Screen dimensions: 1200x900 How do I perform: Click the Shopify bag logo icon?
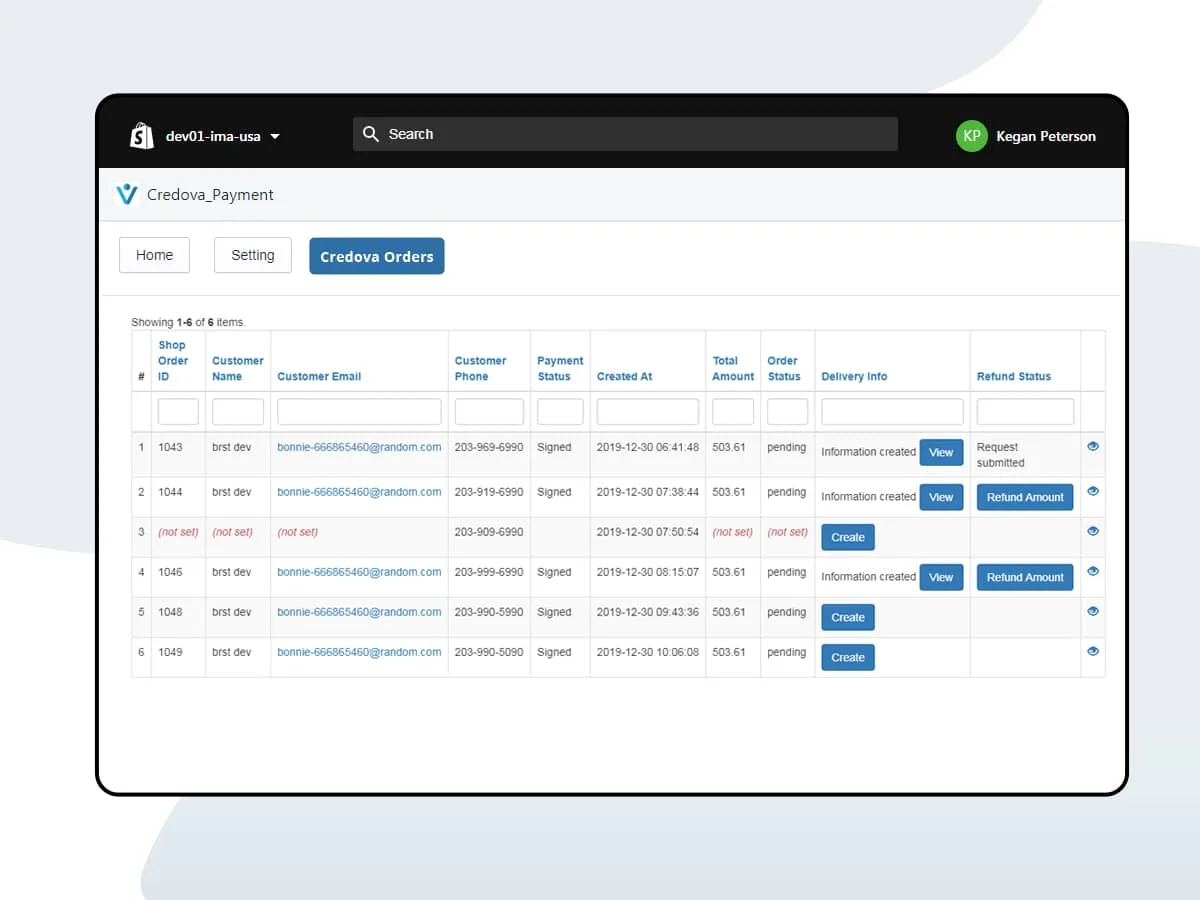[142, 136]
